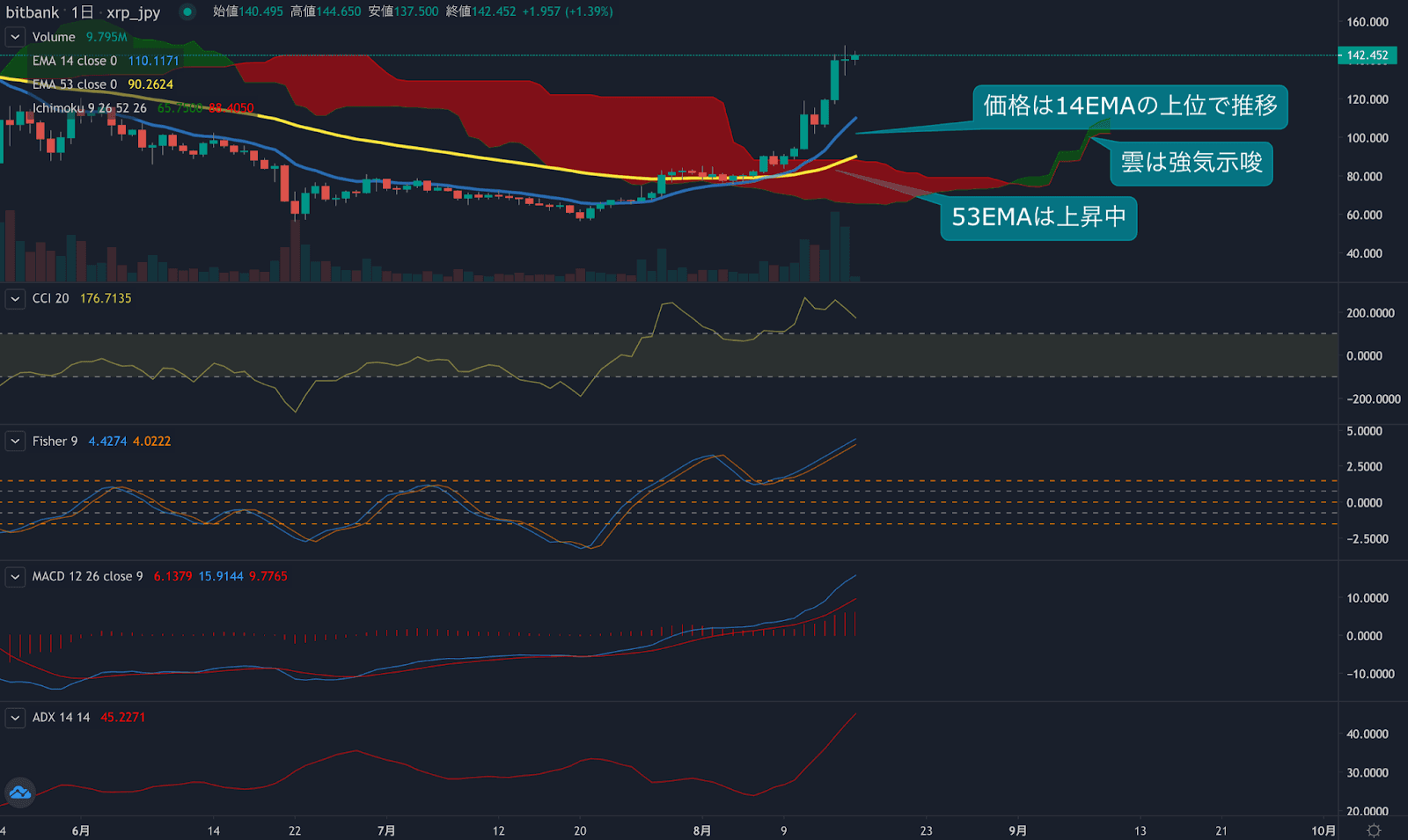Click the blue cloud icon at bottom left
The height and width of the screenshot is (840, 1408).
tap(19, 793)
